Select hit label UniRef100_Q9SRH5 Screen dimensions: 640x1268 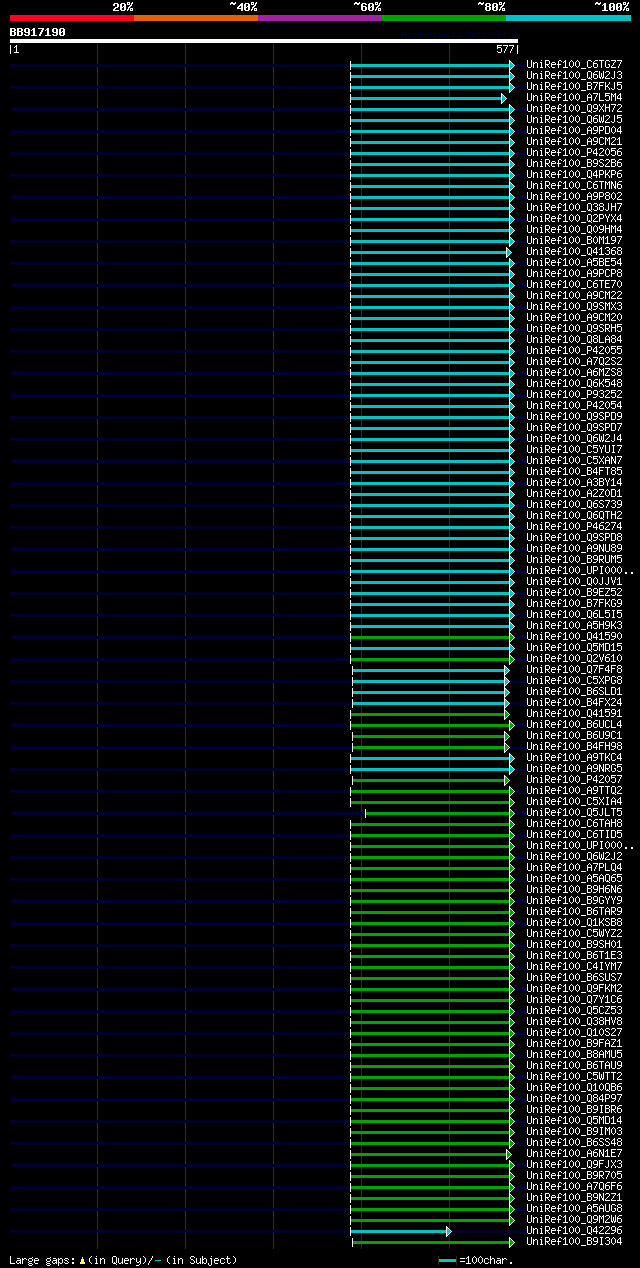[x=574, y=329]
